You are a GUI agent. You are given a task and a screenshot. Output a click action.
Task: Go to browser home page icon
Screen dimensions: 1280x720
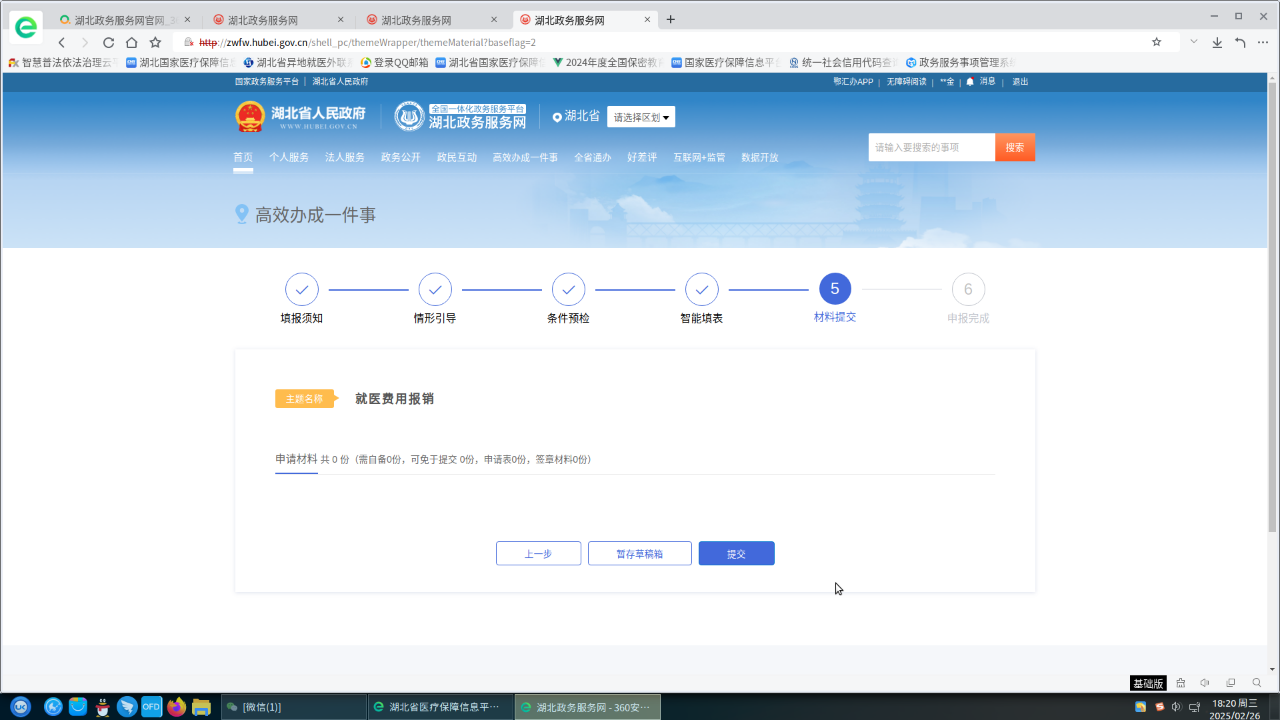click(131, 42)
